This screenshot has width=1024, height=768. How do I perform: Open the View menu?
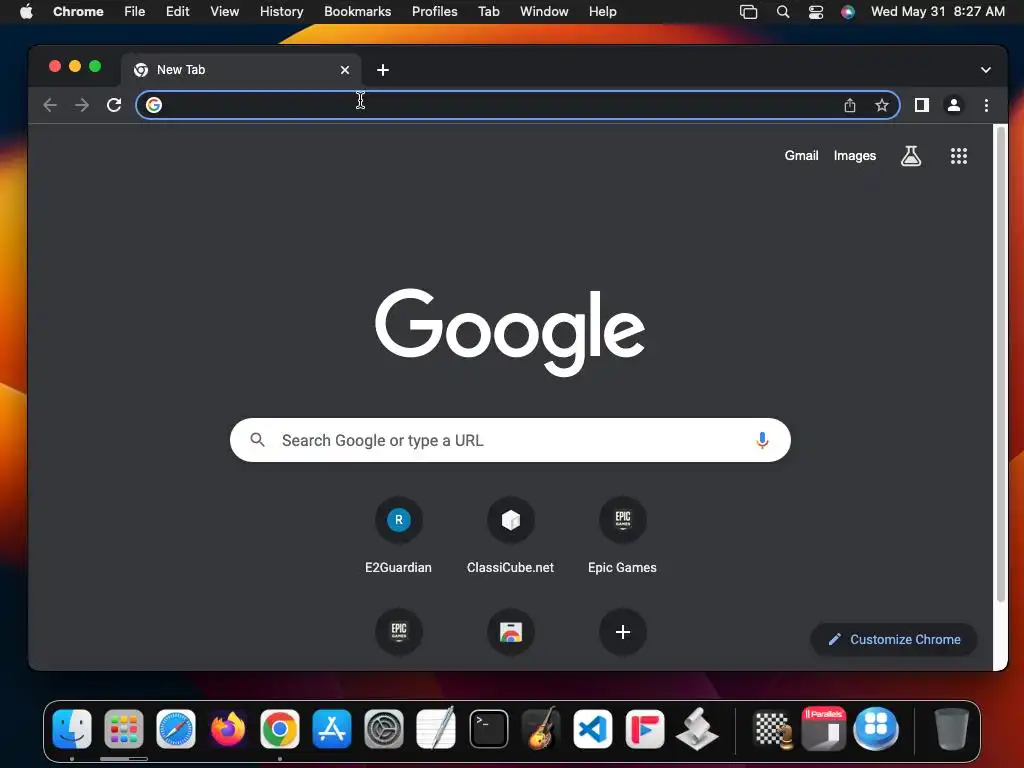pyautogui.click(x=225, y=12)
